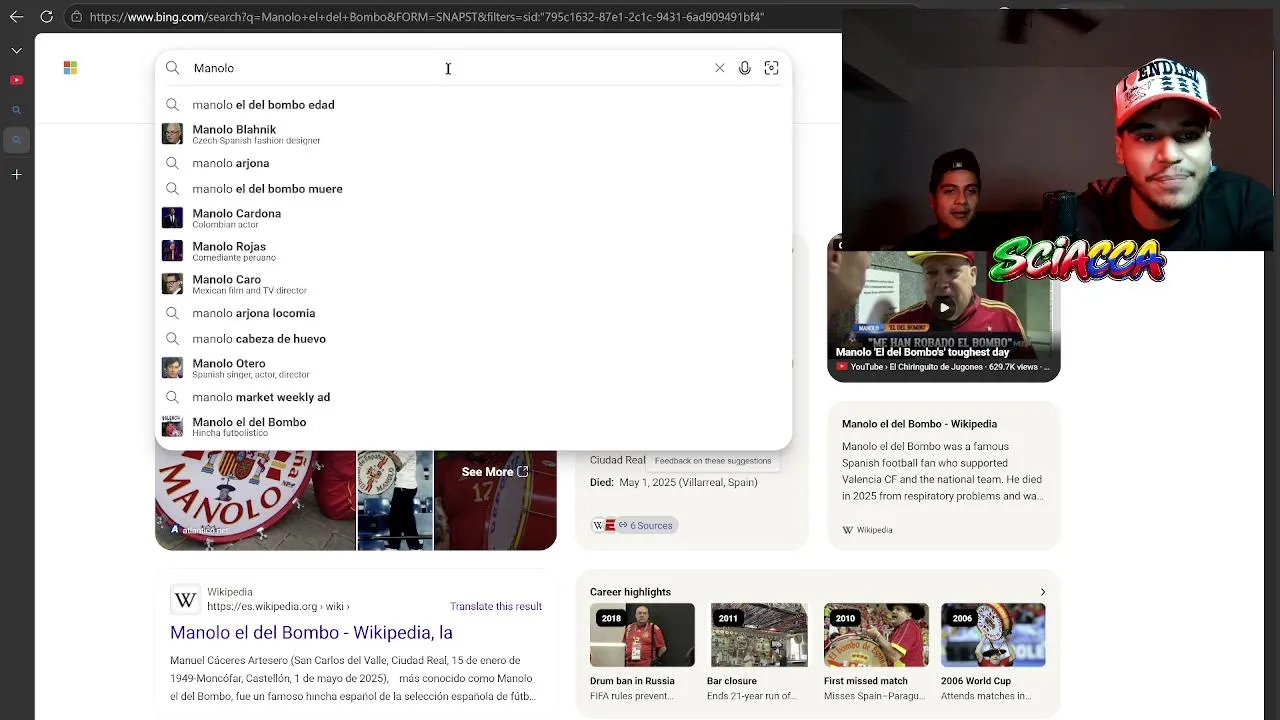The width and height of the screenshot is (1280, 720).
Task: Click 'Translate this result' link
Action: coord(496,606)
